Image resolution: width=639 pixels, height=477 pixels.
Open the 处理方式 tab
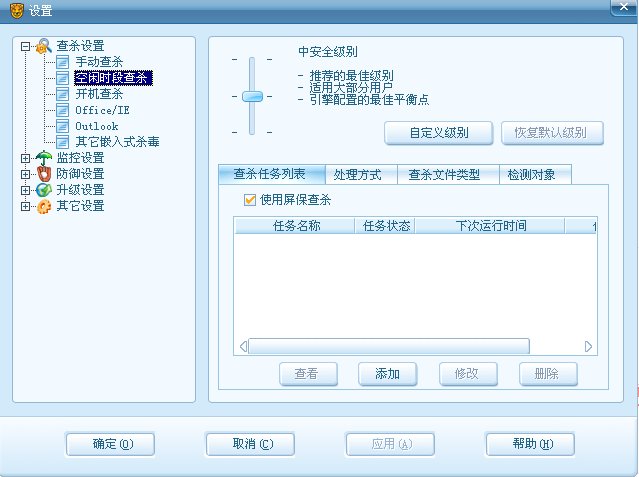(x=361, y=175)
